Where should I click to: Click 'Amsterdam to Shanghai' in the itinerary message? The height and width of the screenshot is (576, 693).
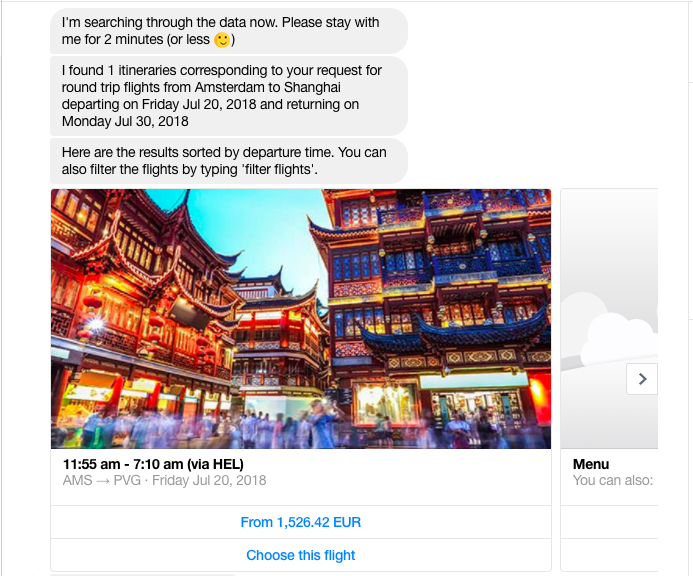268,88
